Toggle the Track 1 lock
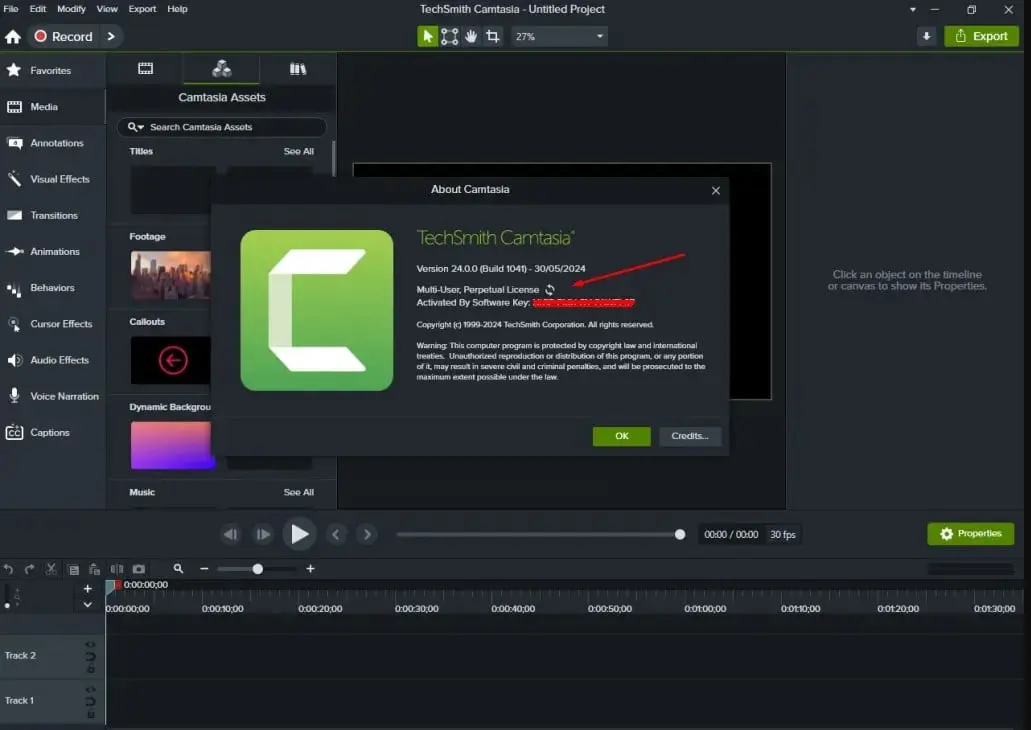 click(91, 714)
